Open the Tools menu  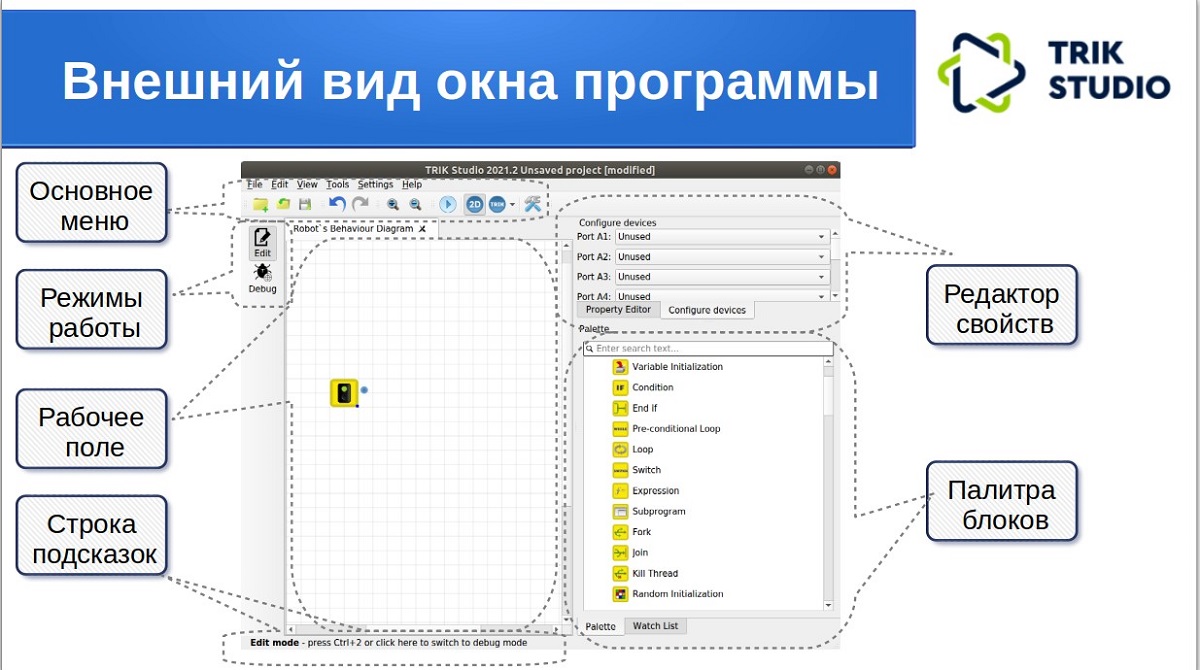point(338,185)
